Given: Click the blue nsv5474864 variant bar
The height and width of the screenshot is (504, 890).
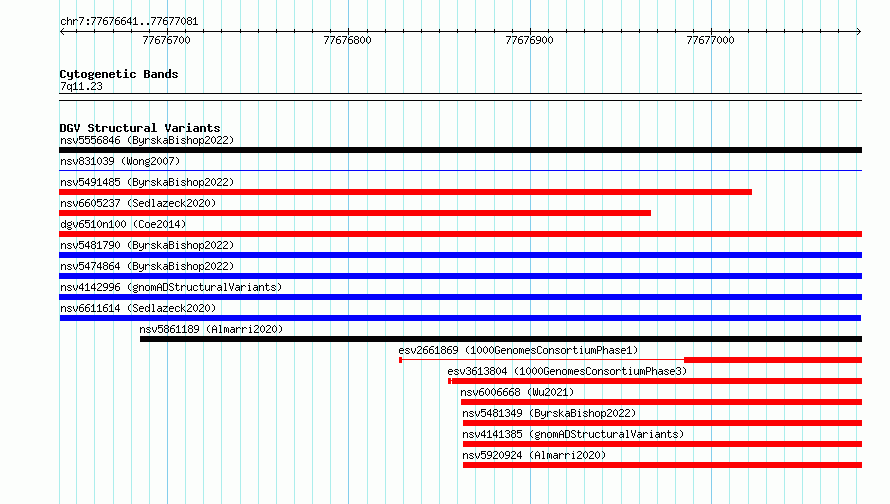Looking at the screenshot, I should [x=460, y=276].
